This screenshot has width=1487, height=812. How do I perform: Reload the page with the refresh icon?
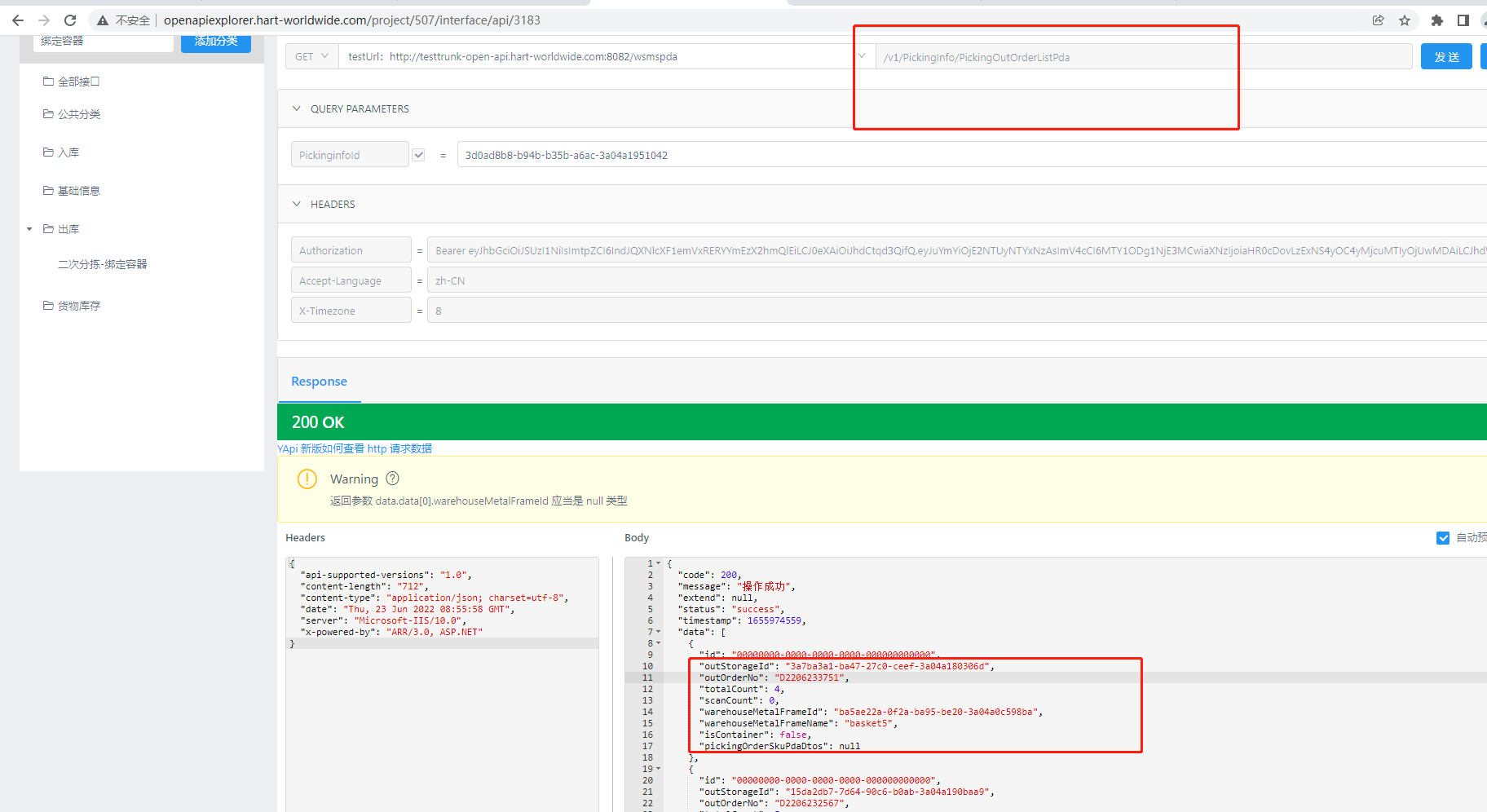[x=70, y=20]
